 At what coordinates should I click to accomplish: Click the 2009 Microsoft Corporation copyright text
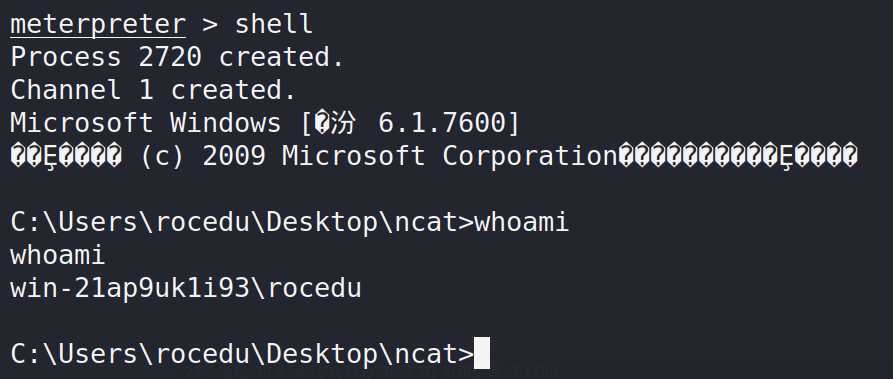tap(409, 156)
